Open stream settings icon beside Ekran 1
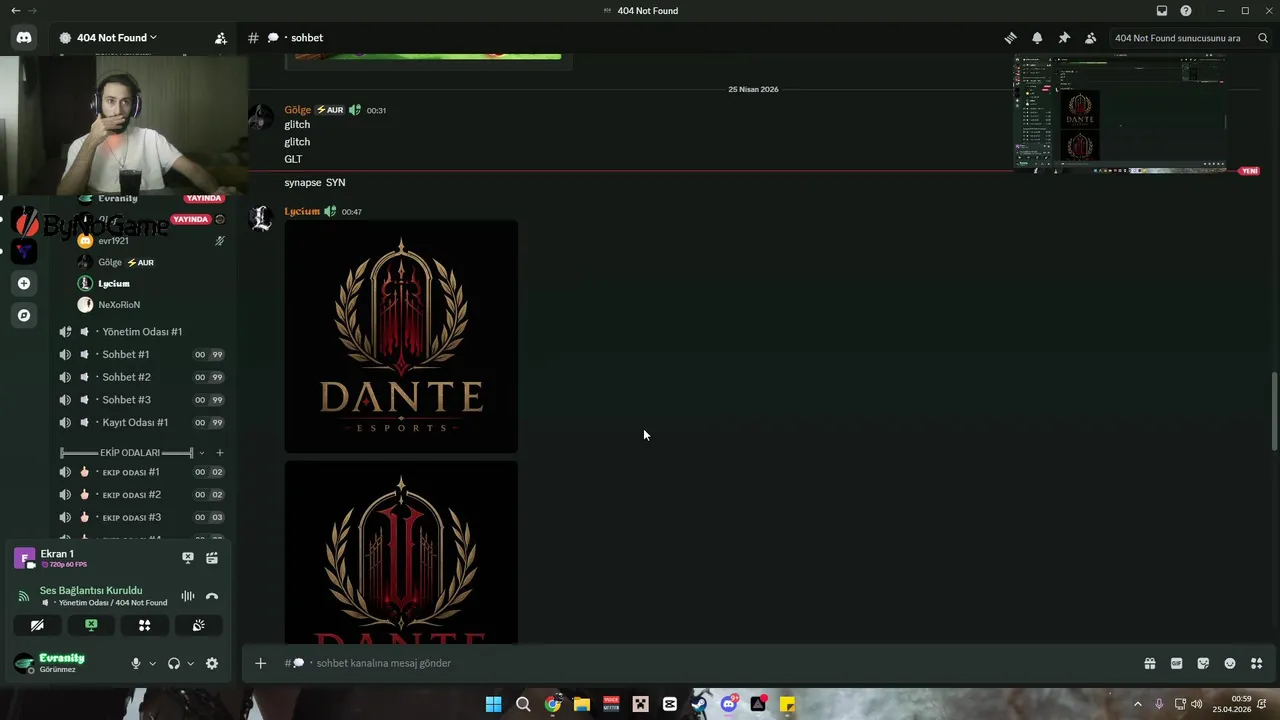 tap(212, 558)
